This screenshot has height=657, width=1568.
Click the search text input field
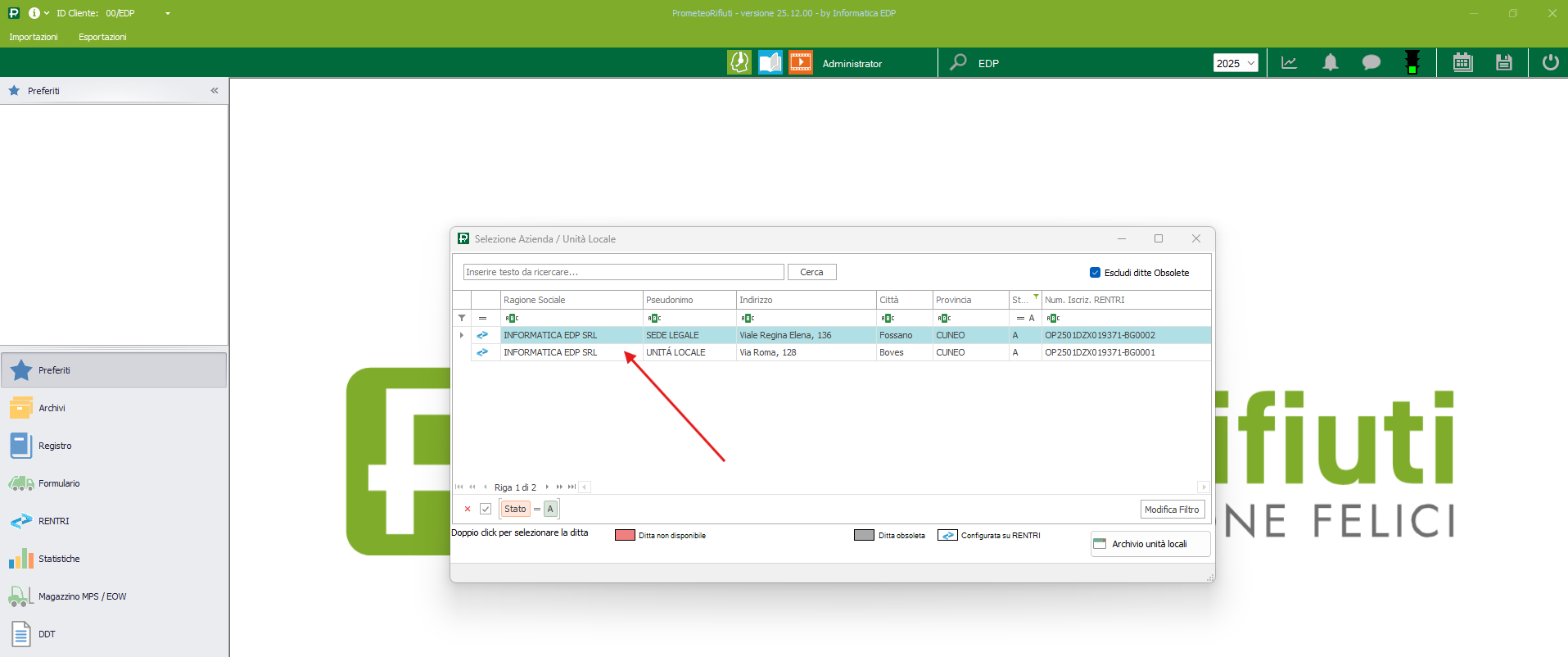[623, 272]
